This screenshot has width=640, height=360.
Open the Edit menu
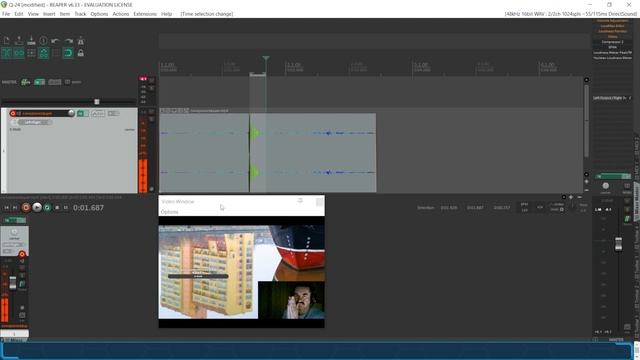coord(19,14)
